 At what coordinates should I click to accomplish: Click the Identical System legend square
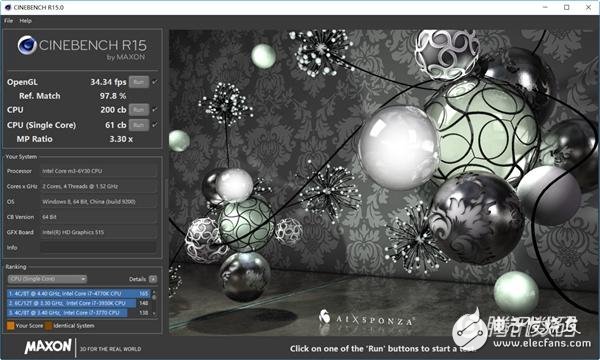pyautogui.click(x=48, y=326)
